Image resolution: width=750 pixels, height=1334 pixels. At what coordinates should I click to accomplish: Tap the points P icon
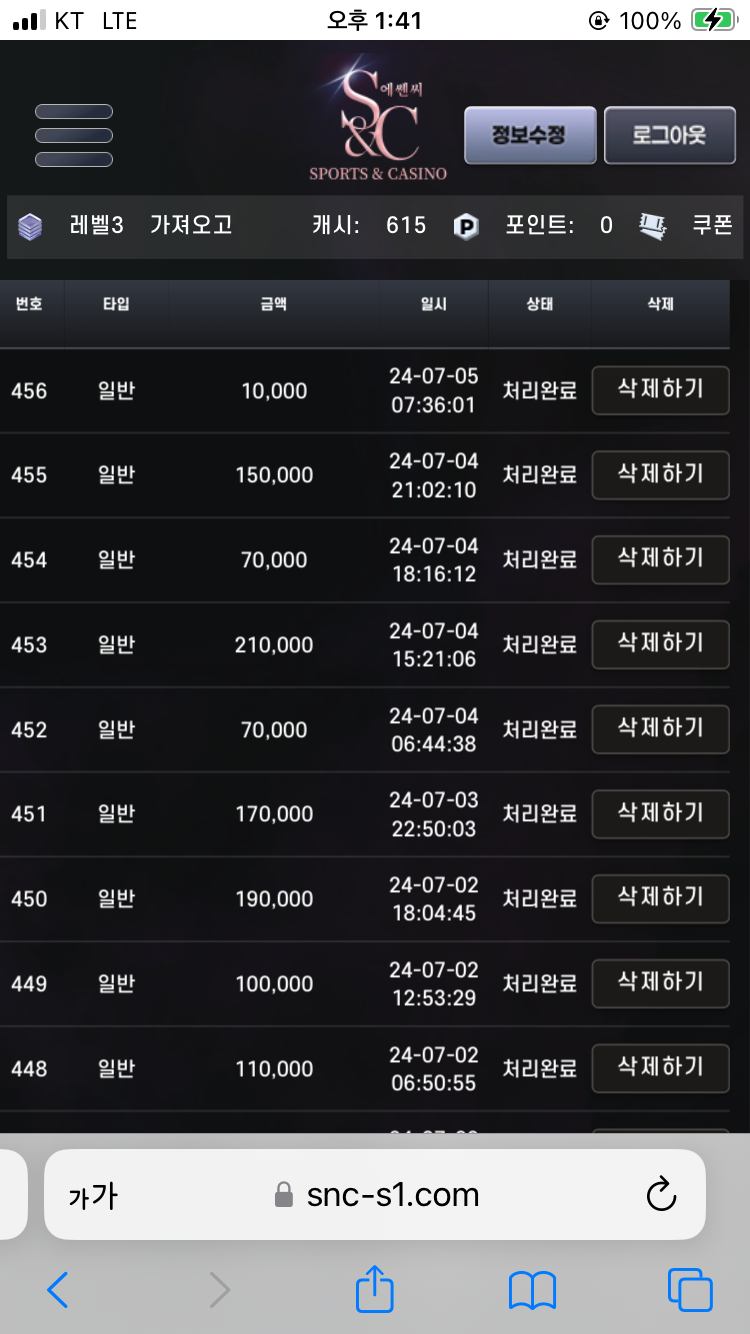(466, 226)
